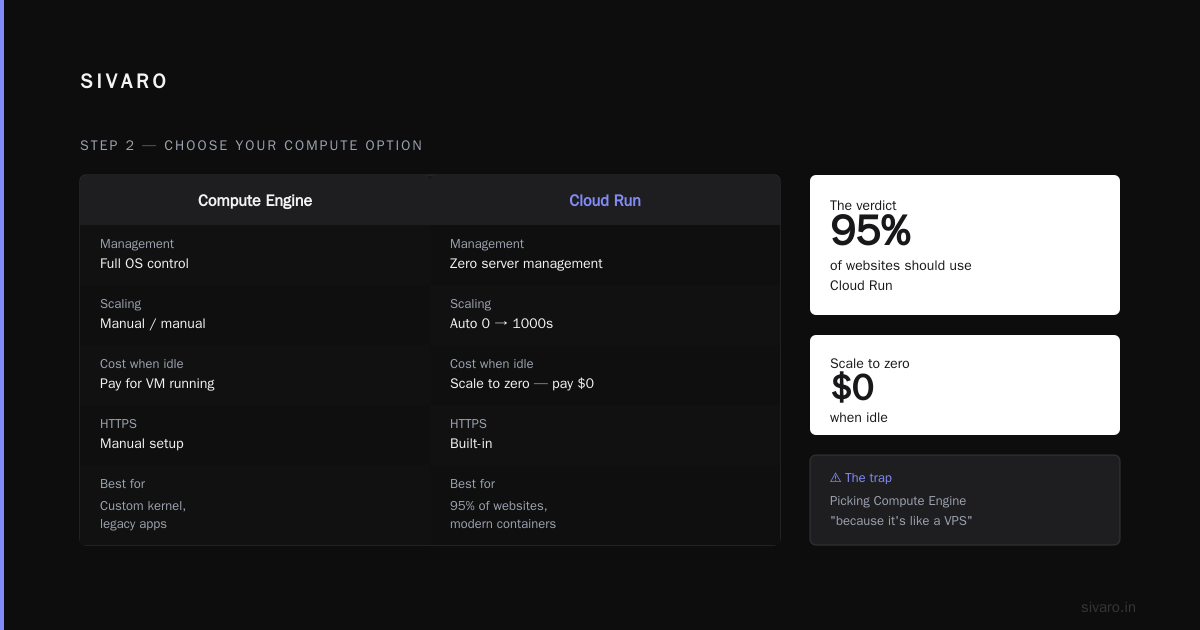Click 'Pay for VM running' cell
This screenshot has width=1200, height=630.
point(157,384)
